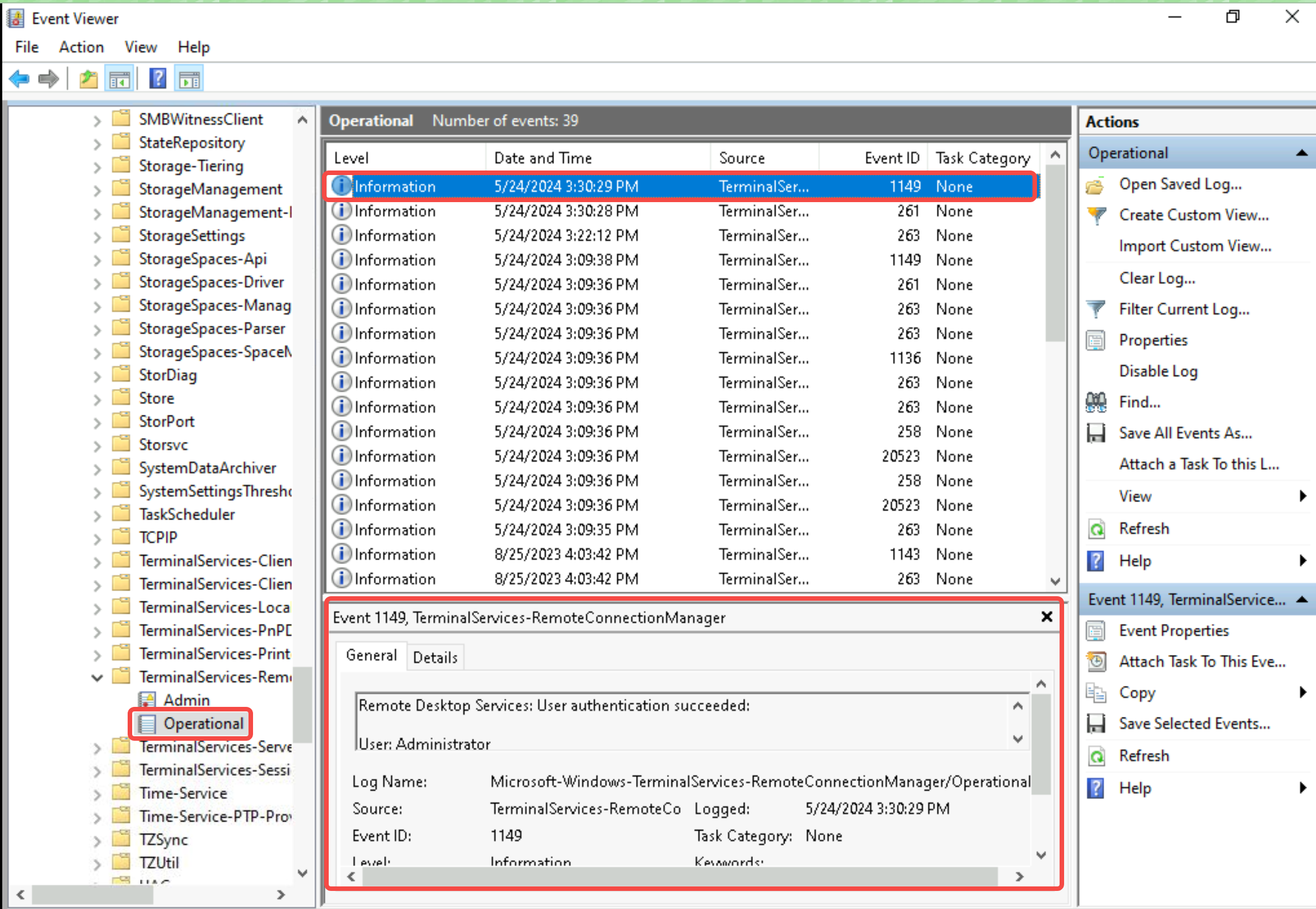Open the Action menu
The image size is (1316, 909).
point(81,47)
